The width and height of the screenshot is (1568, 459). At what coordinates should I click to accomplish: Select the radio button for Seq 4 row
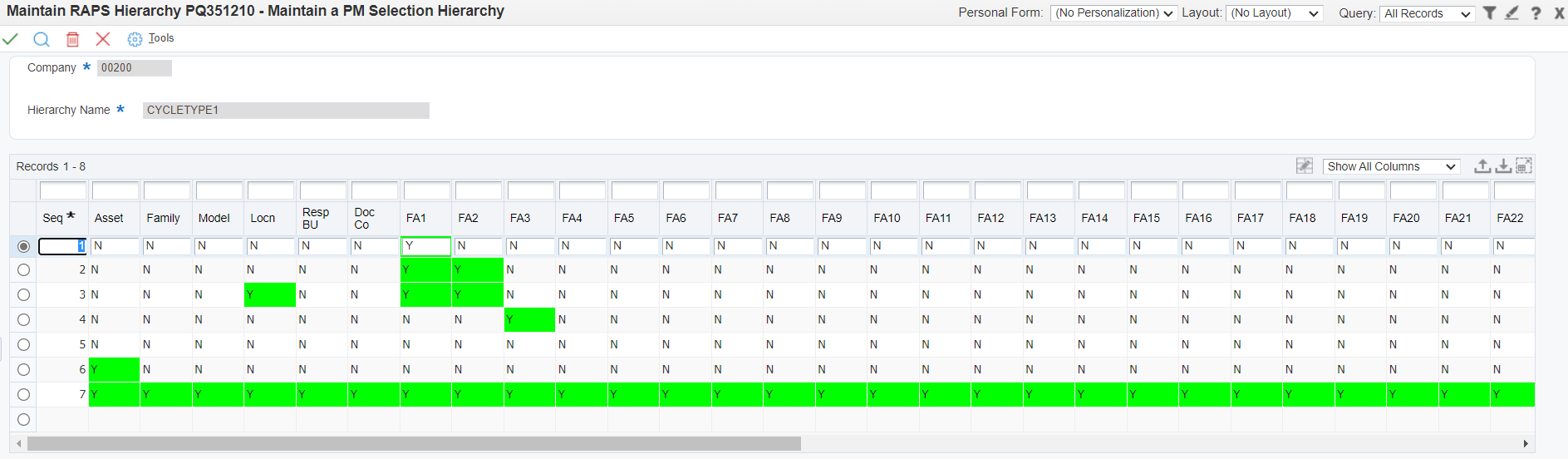[23, 320]
